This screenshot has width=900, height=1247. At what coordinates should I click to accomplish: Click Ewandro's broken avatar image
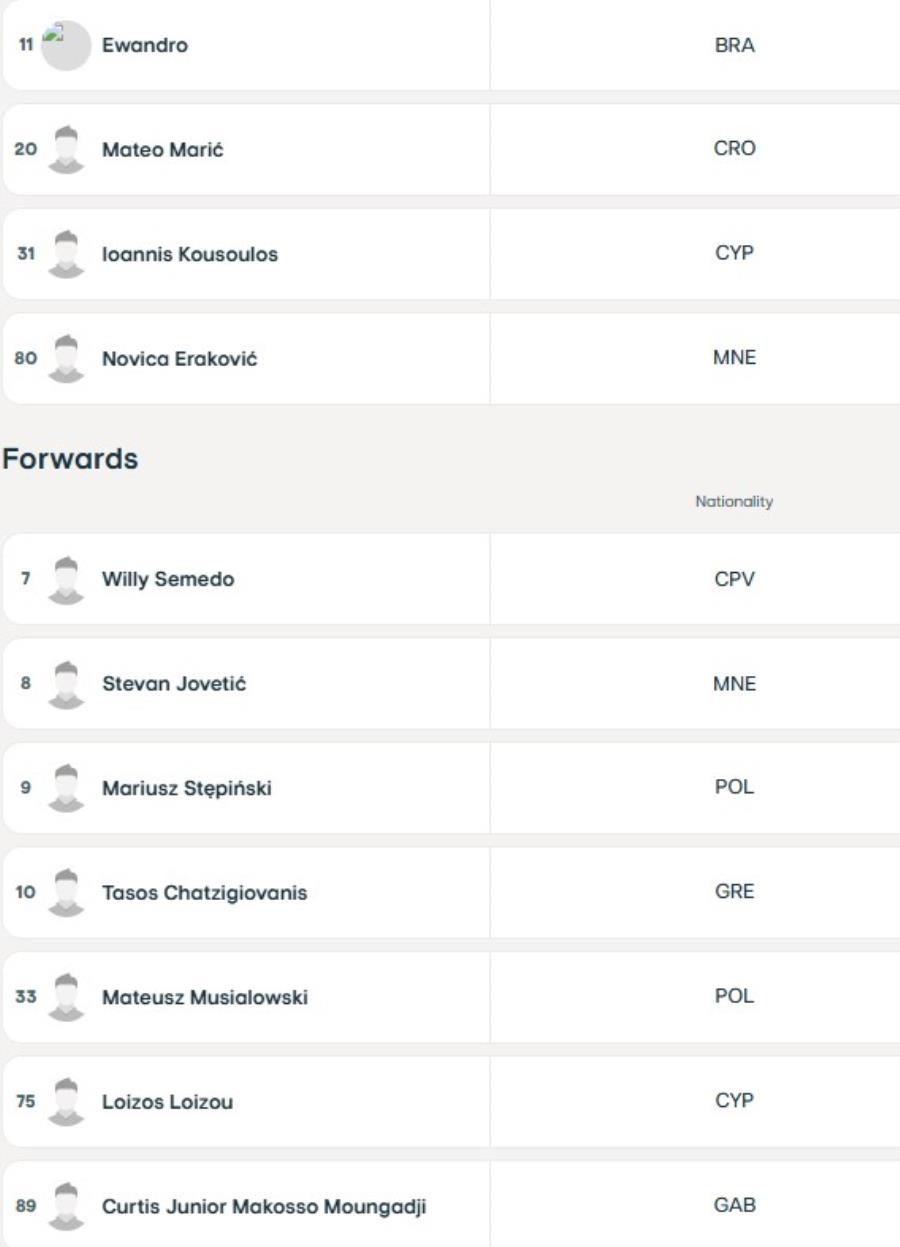point(66,46)
